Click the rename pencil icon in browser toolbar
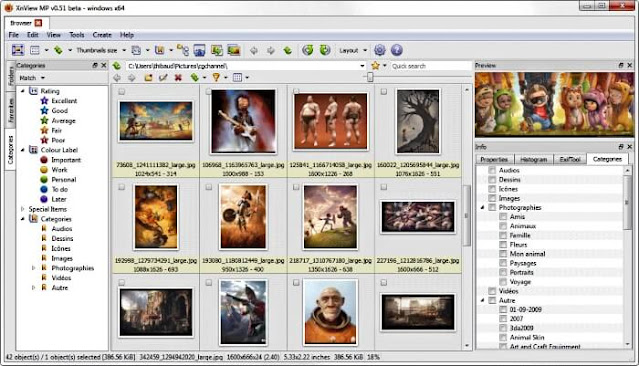The width and height of the screenshot is (639, 366). 163,77
